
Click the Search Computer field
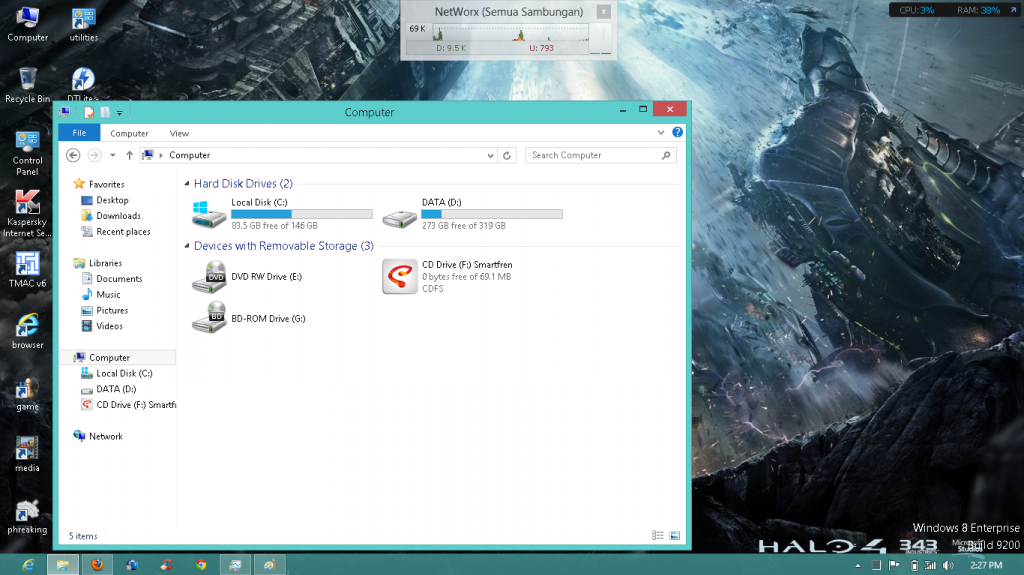[x=600, y=156]
